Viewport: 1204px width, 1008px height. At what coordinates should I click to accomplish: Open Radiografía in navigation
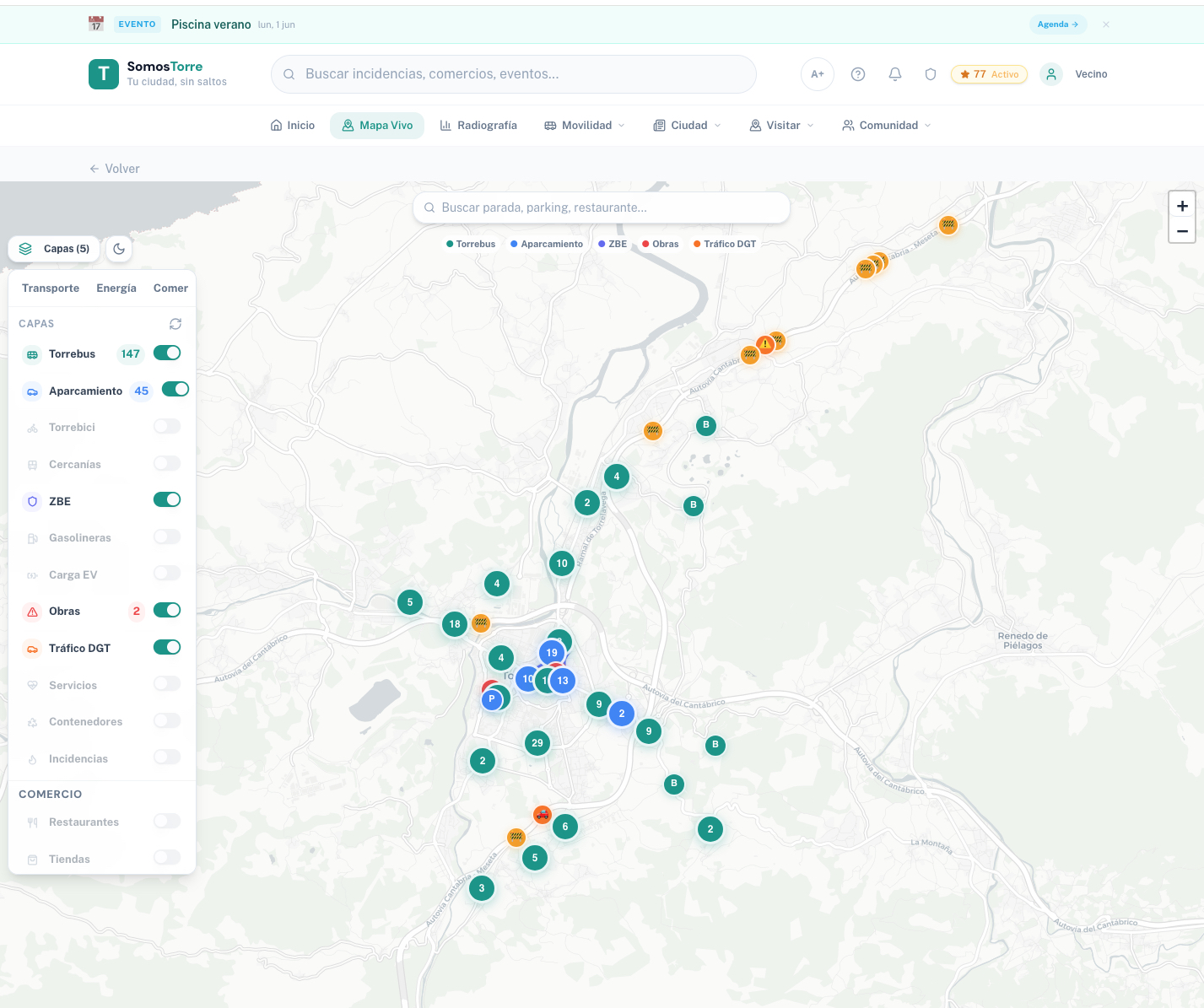[478, 126]
